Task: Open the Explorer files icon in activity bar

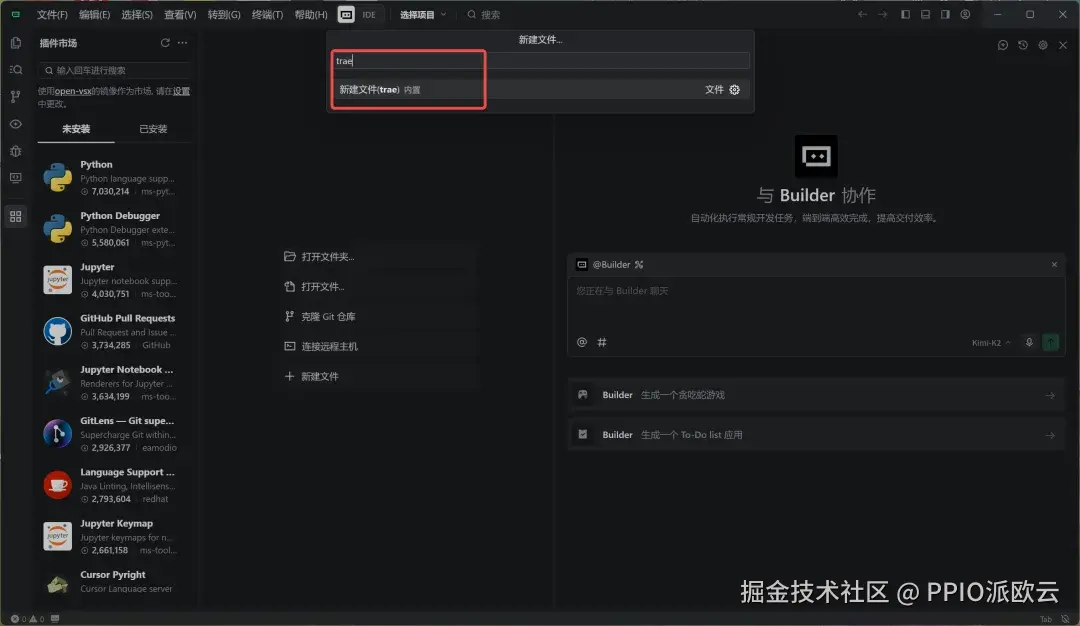Action: [x=15, y=43]
